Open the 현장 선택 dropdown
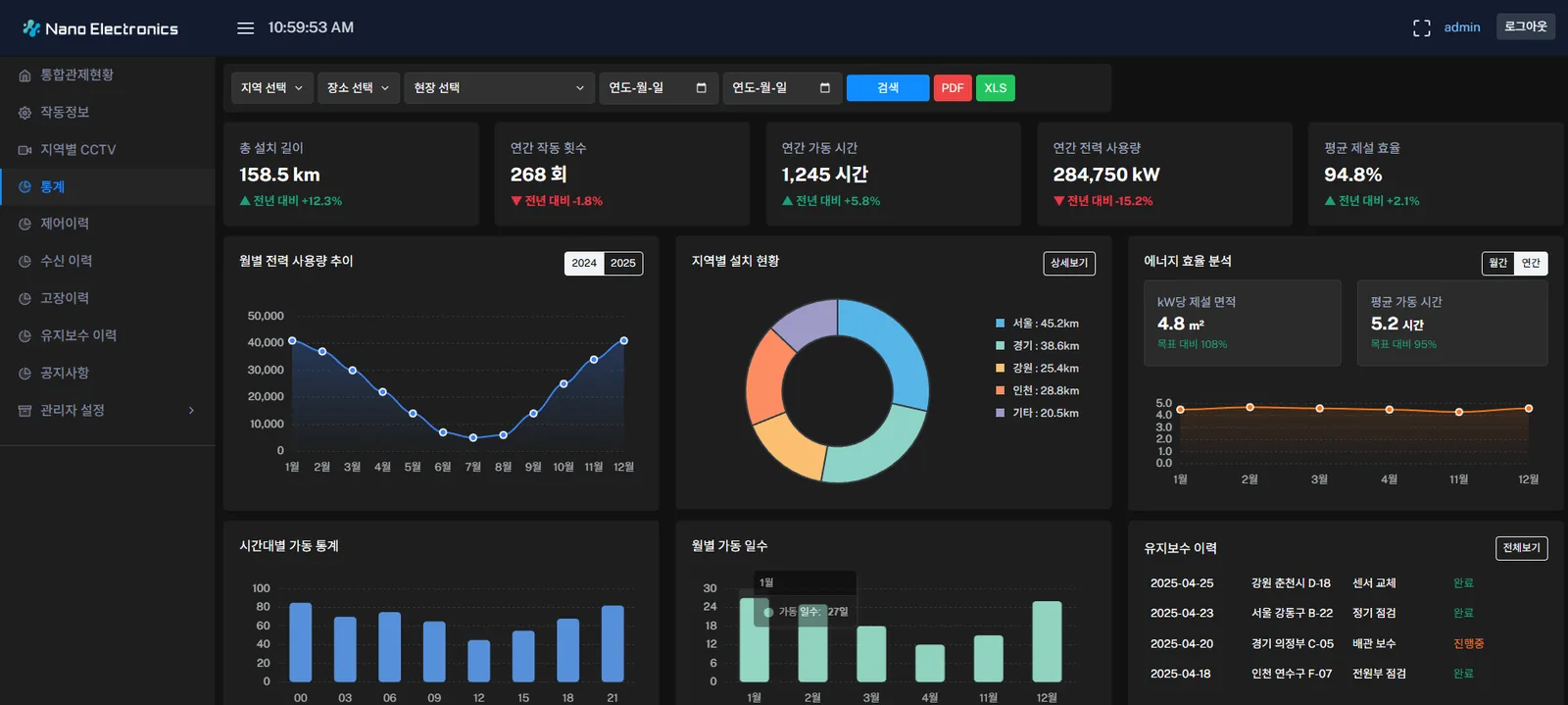Screen dimensions: 1568x705 click(500, 88)
